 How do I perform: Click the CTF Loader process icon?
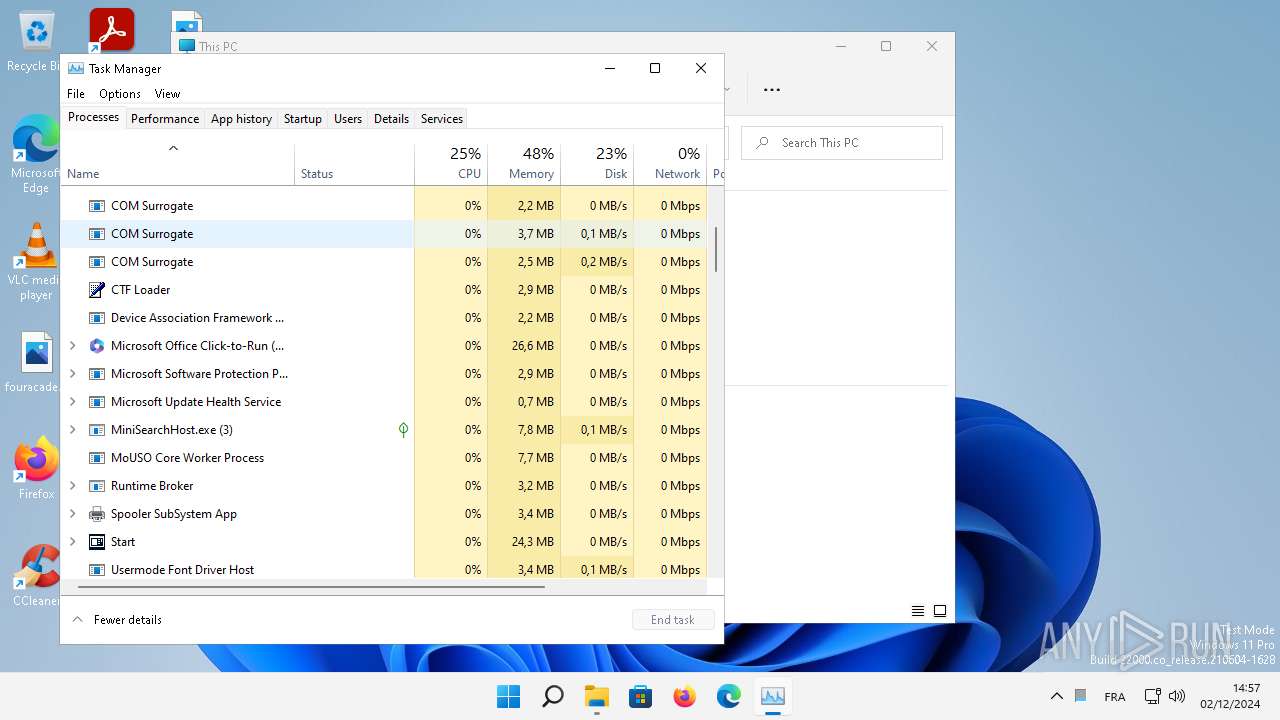click(97, 290)
